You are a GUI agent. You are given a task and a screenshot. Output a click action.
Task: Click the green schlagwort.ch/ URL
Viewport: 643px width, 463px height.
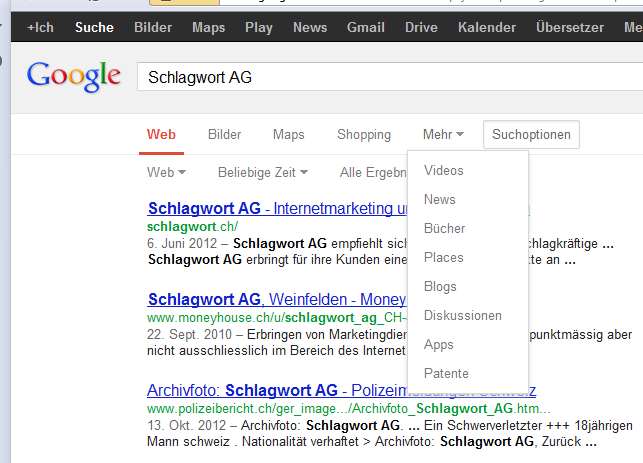click(x=192, y=226)
